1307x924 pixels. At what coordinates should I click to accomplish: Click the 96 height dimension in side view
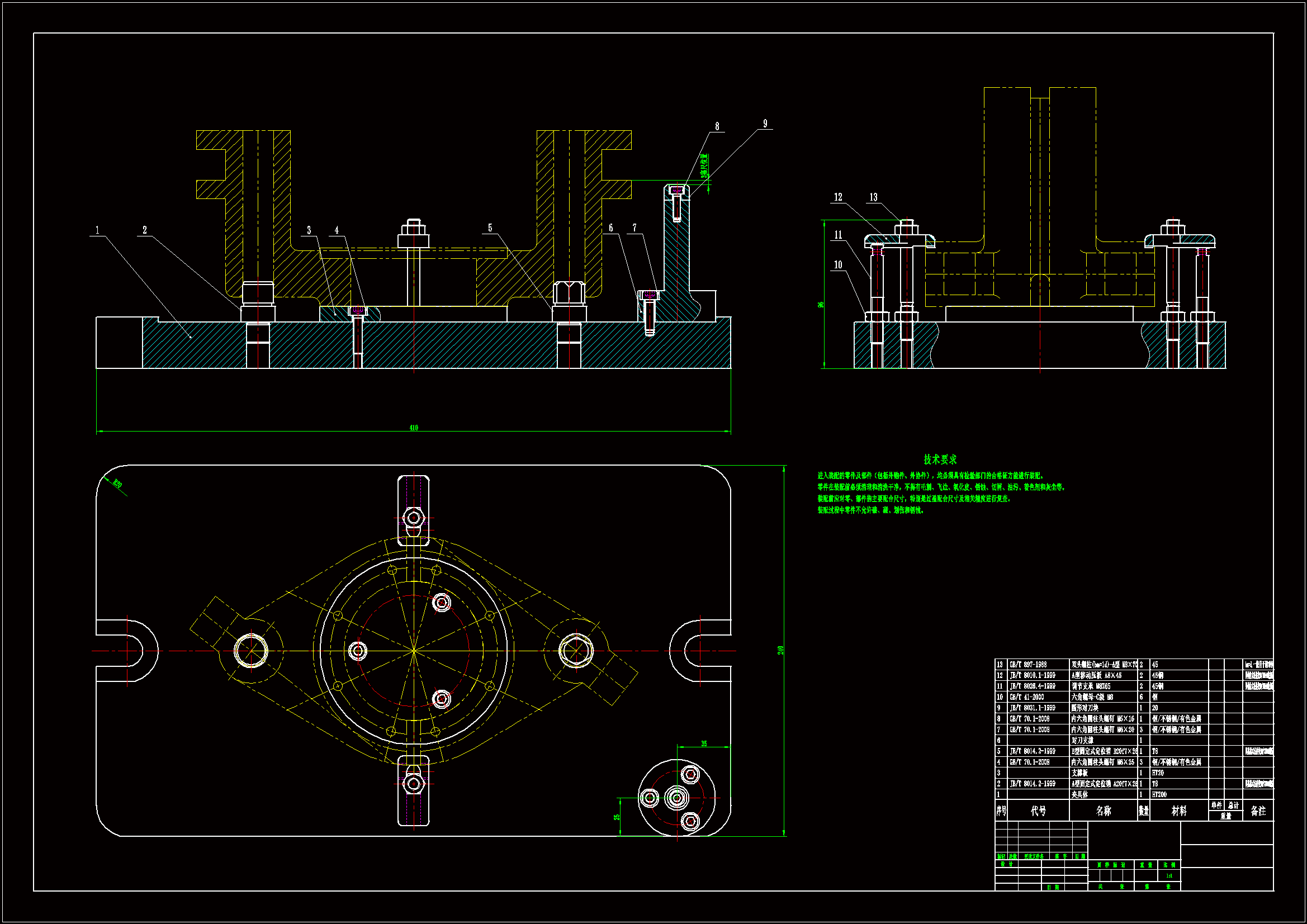(x=821, y=305)
